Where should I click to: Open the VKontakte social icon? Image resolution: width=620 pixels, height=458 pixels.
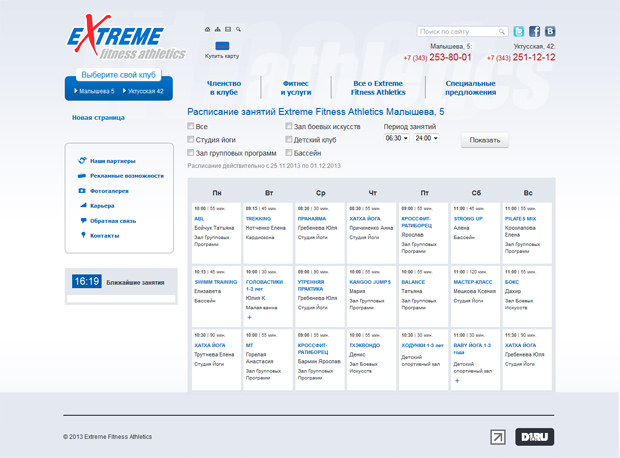(550, 31)
